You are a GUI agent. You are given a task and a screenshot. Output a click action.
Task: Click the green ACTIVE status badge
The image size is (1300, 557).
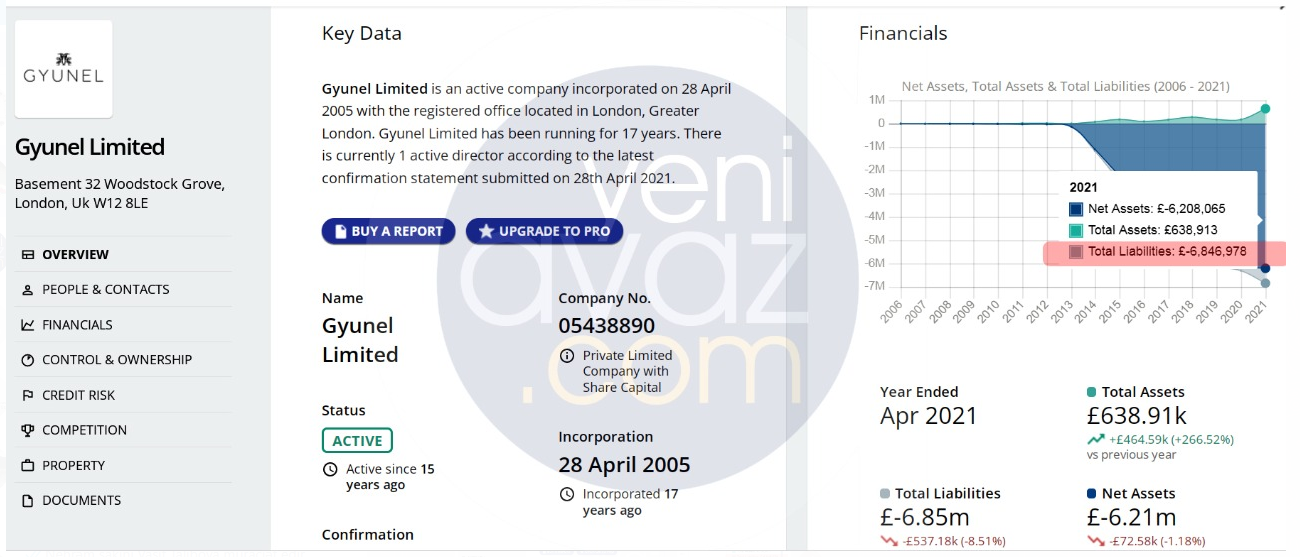pos(357,441)
